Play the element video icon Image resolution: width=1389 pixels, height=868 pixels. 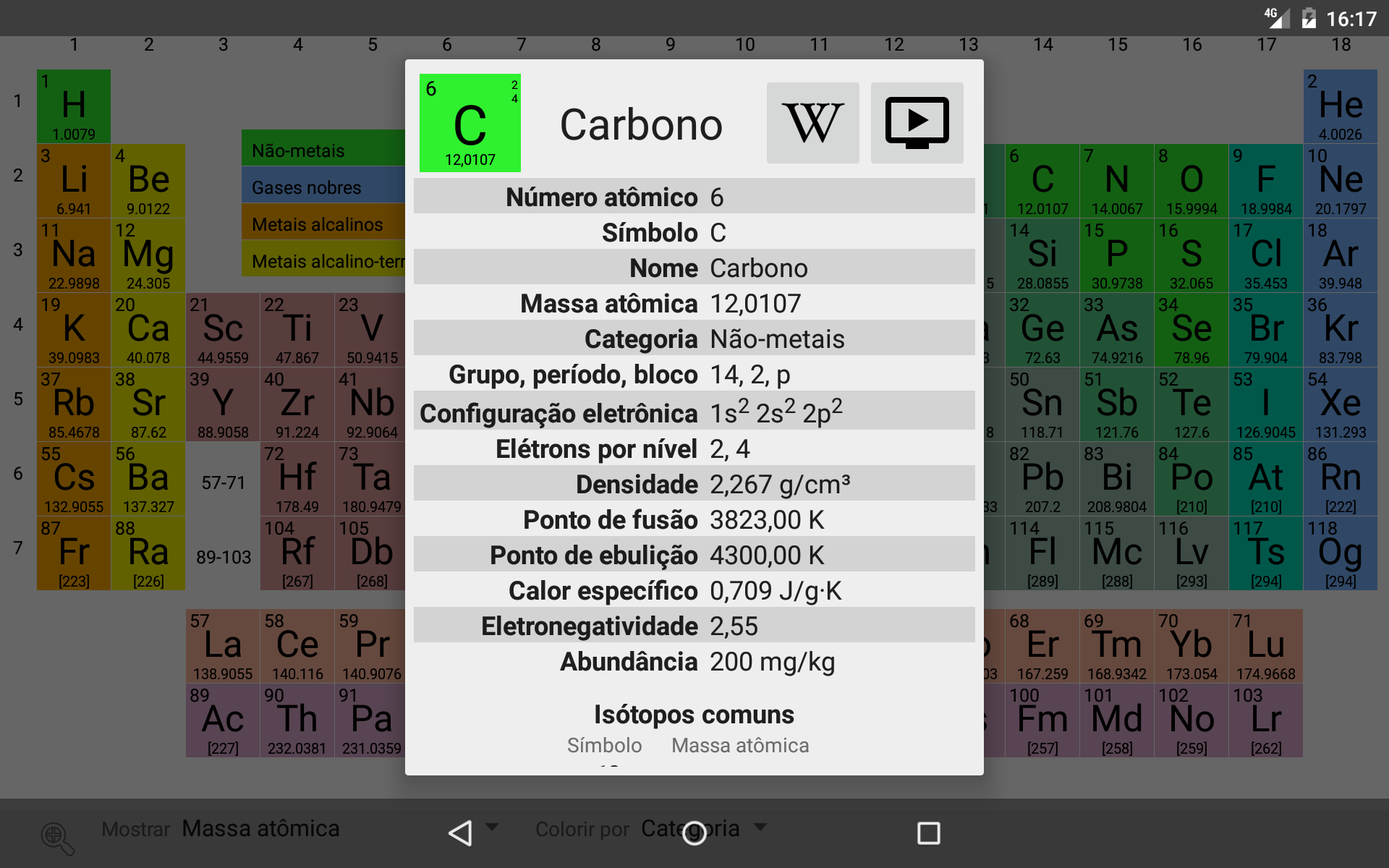(x=917, y=123)
